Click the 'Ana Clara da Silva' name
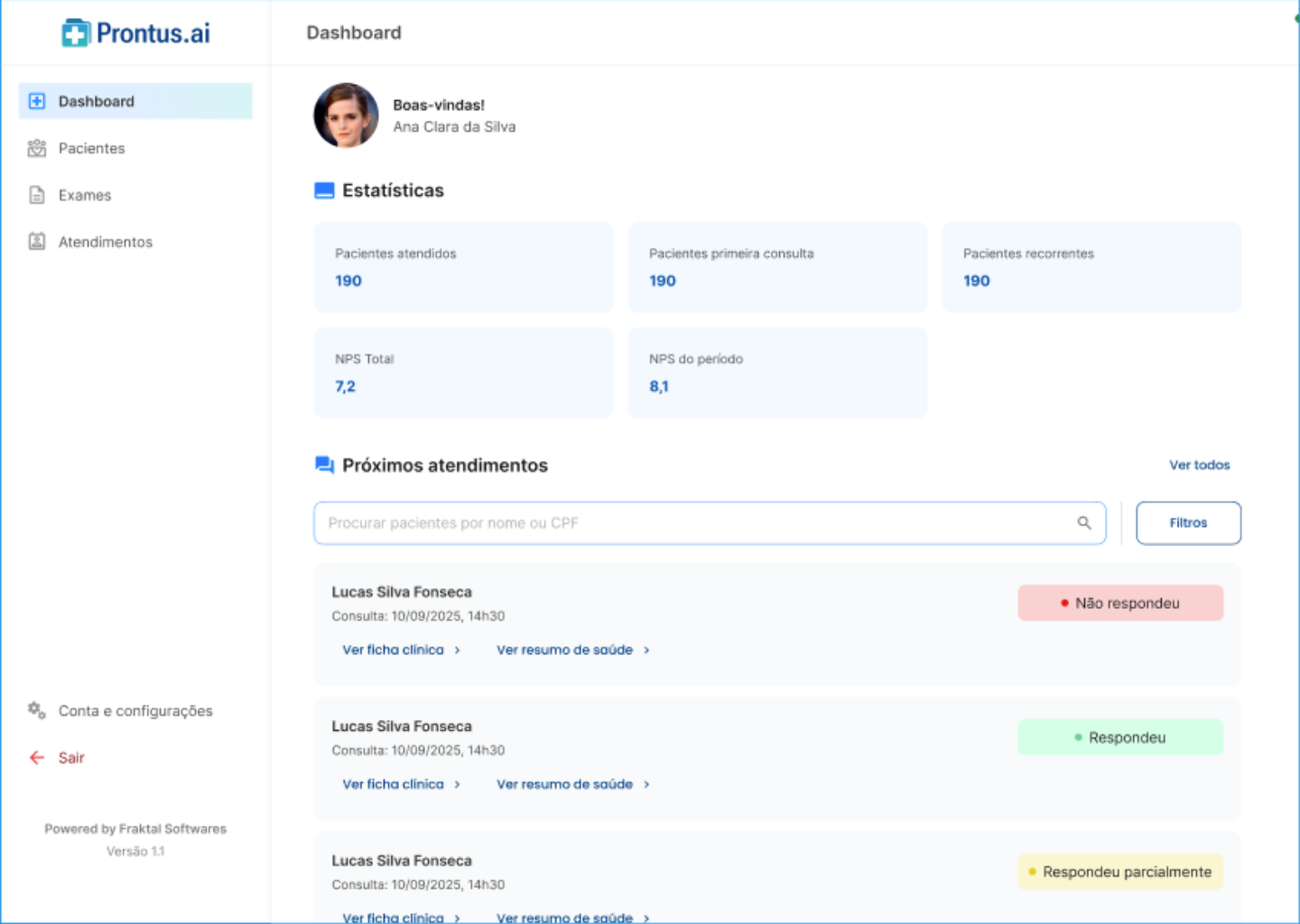This screenshot has height=924, width=1300. tap(454, 127)
